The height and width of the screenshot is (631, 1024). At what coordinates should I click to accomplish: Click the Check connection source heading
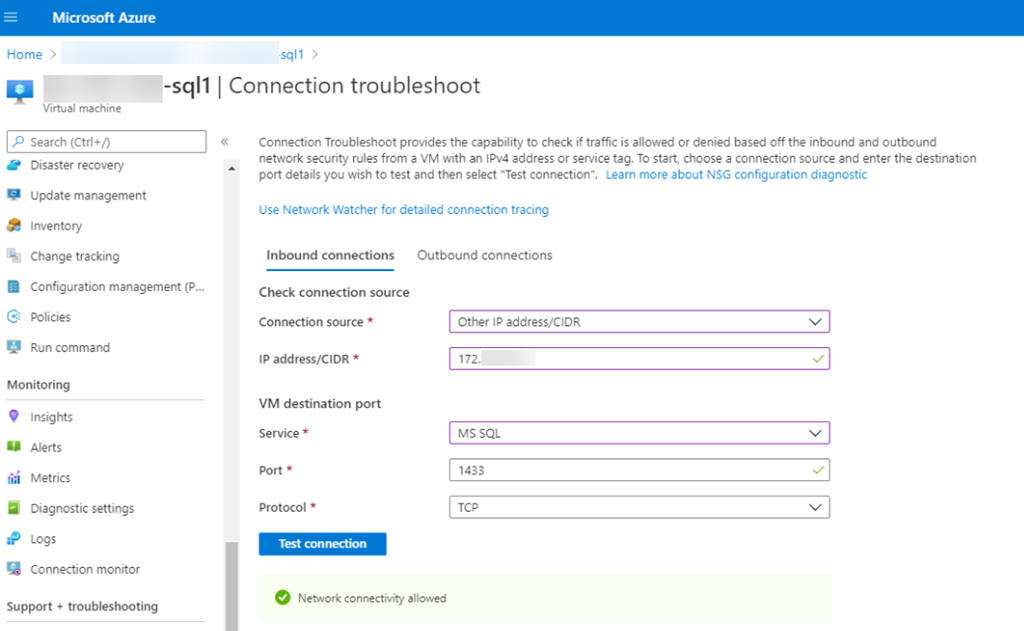pyautogui.click(x=334, y=292)
